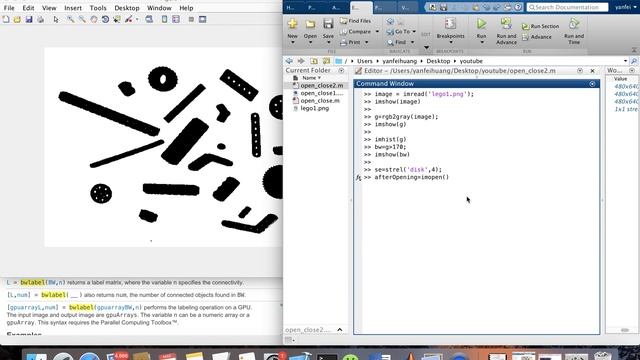Viewport: 640px width, 360px height.
Task: Click the browse for folder icon
Action: (326, 61)
